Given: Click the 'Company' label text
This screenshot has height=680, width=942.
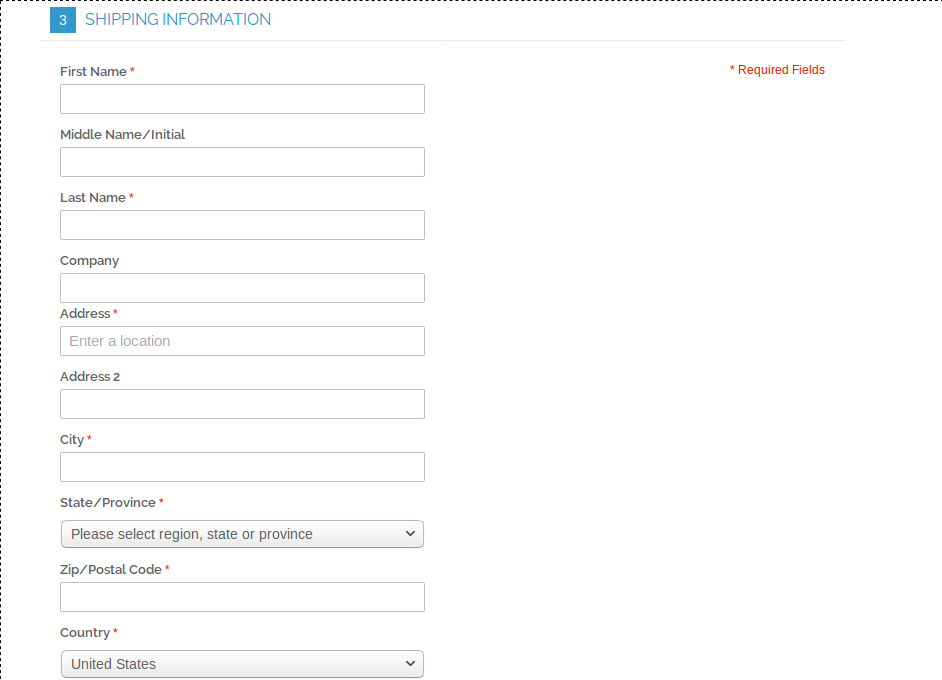Looking at the screenshot, I should tap(89, 261).
